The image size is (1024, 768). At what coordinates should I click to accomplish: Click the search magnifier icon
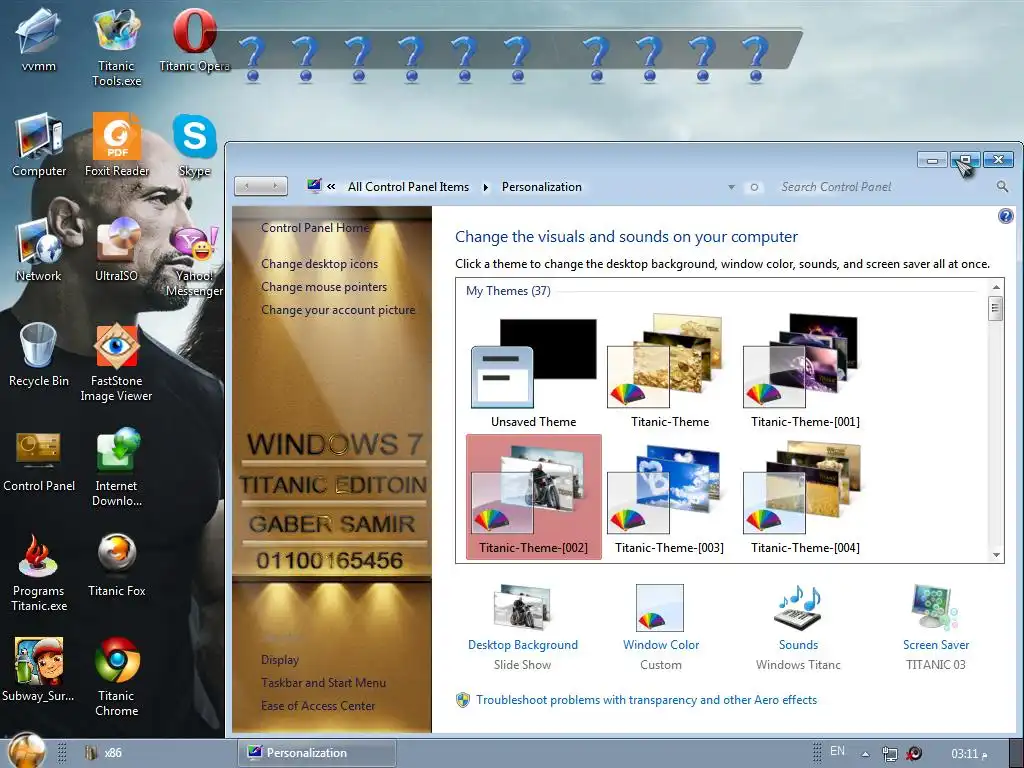1002,187
